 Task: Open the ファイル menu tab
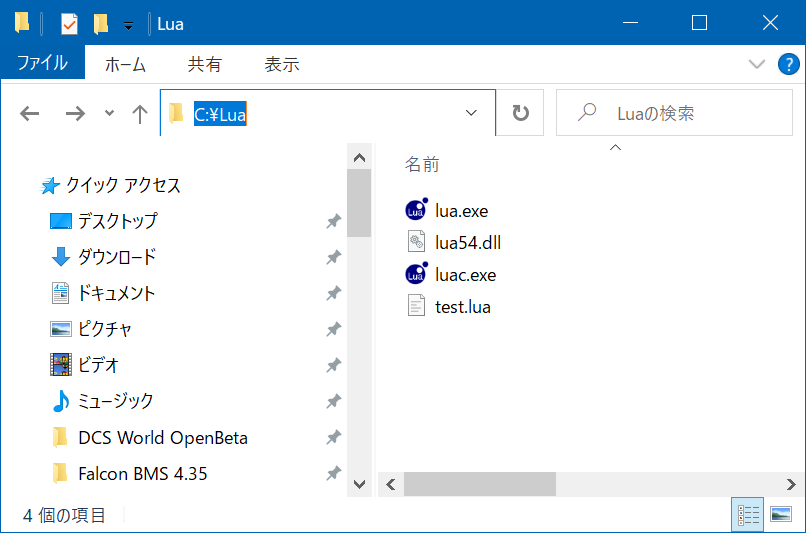click(43, 62)
